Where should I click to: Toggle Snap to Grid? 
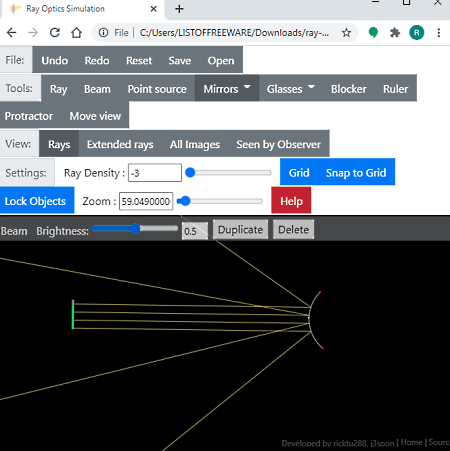(356, 172)
